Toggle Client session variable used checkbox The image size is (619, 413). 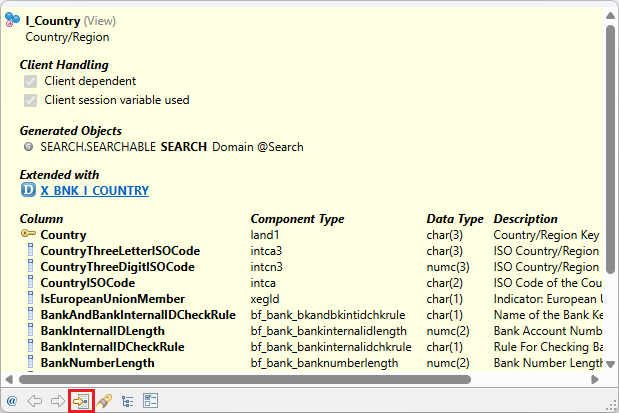30,100
